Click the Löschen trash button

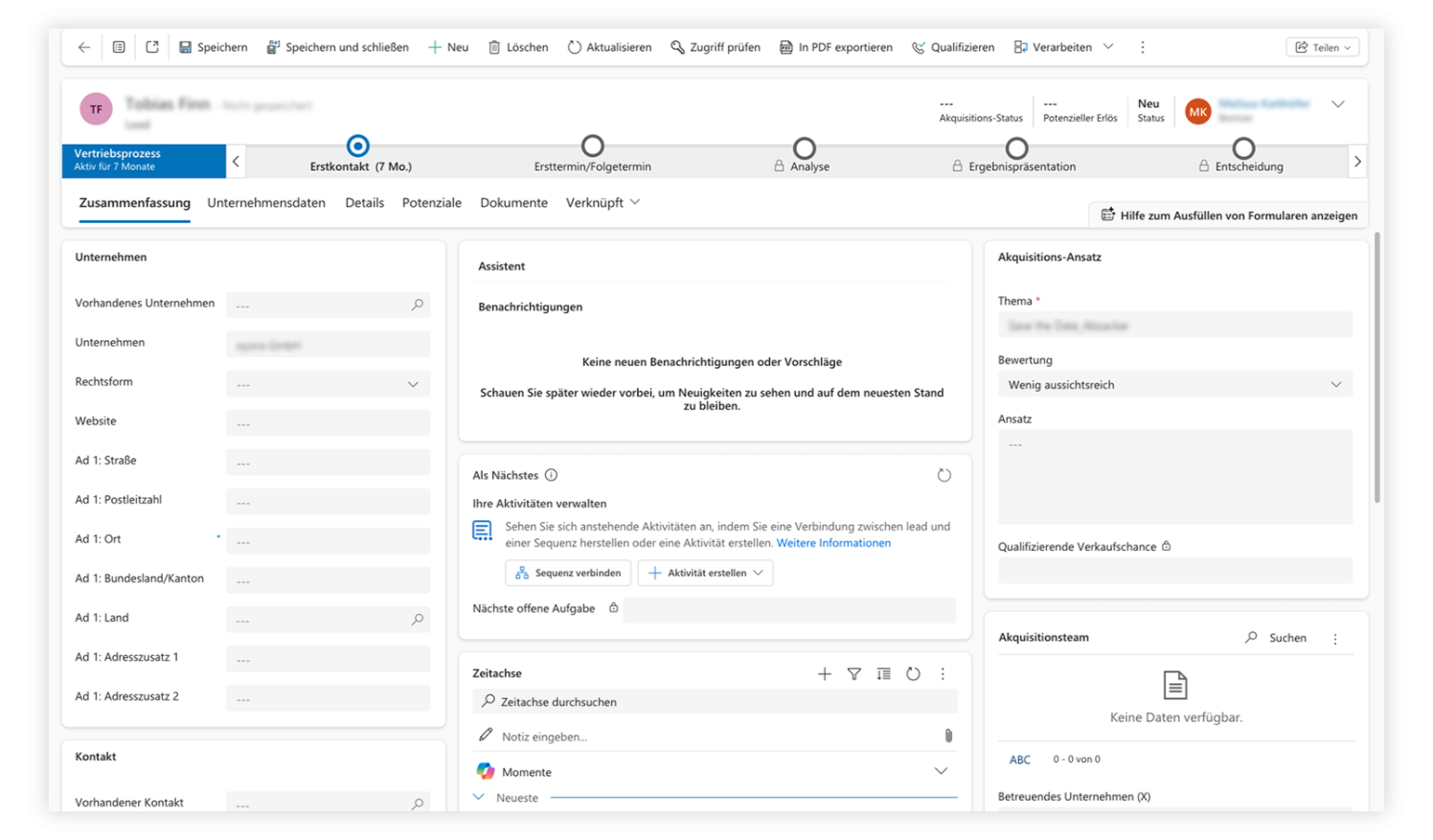(x=518, y=47)
